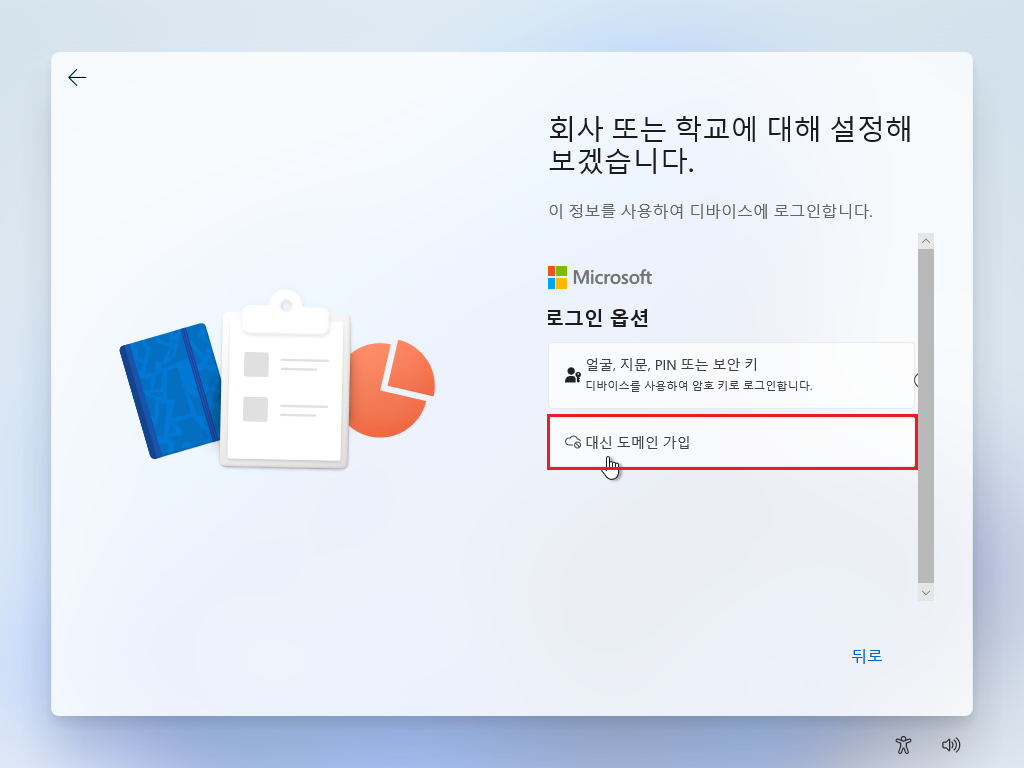Viewport: 1024px width, 768px height.
Task: Click the 뒤로 link
Action: click(866, 656)
